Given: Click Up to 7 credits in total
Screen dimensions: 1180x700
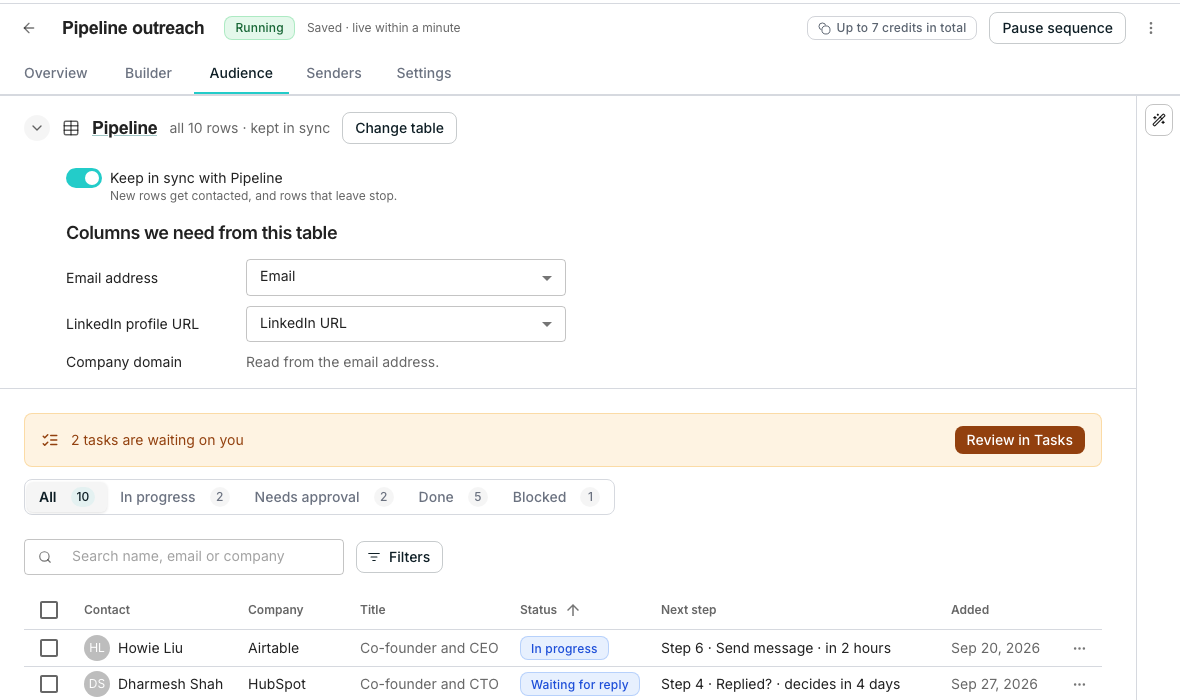Looking at the screenshot, I should coord(892,28).
